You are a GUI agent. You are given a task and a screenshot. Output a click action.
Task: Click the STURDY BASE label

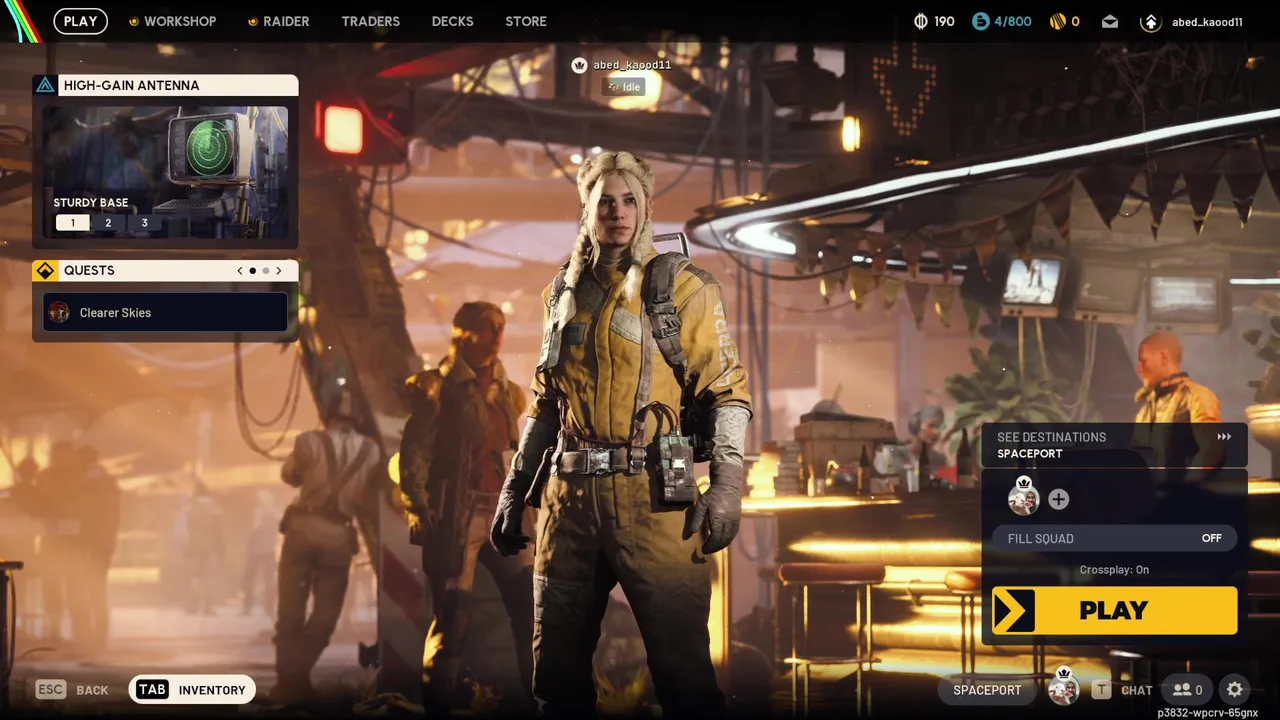(91, 202)
